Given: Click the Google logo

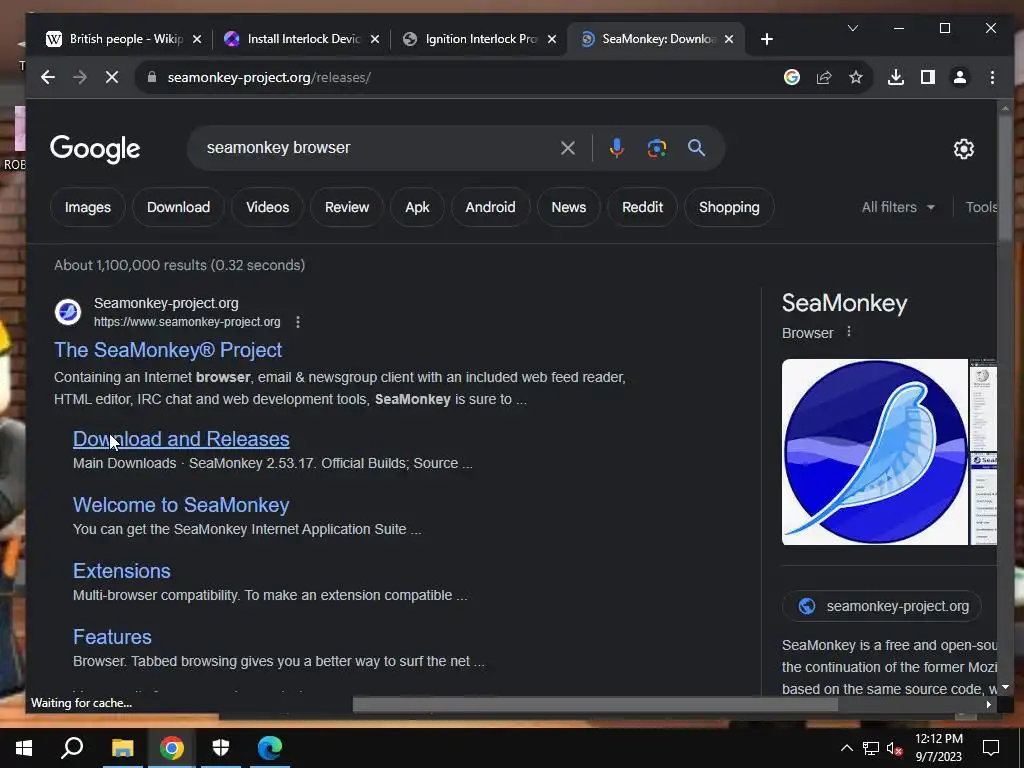Looking at the screenshot, I should point(95,149).
